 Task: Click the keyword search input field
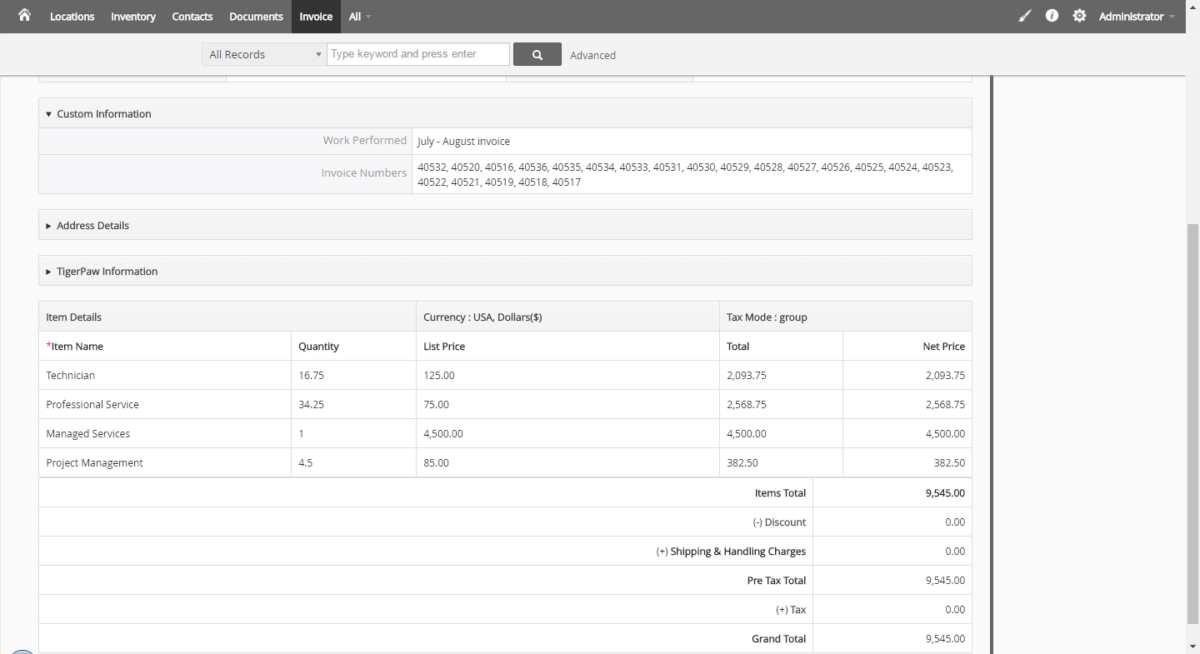(x=417, y=53)
